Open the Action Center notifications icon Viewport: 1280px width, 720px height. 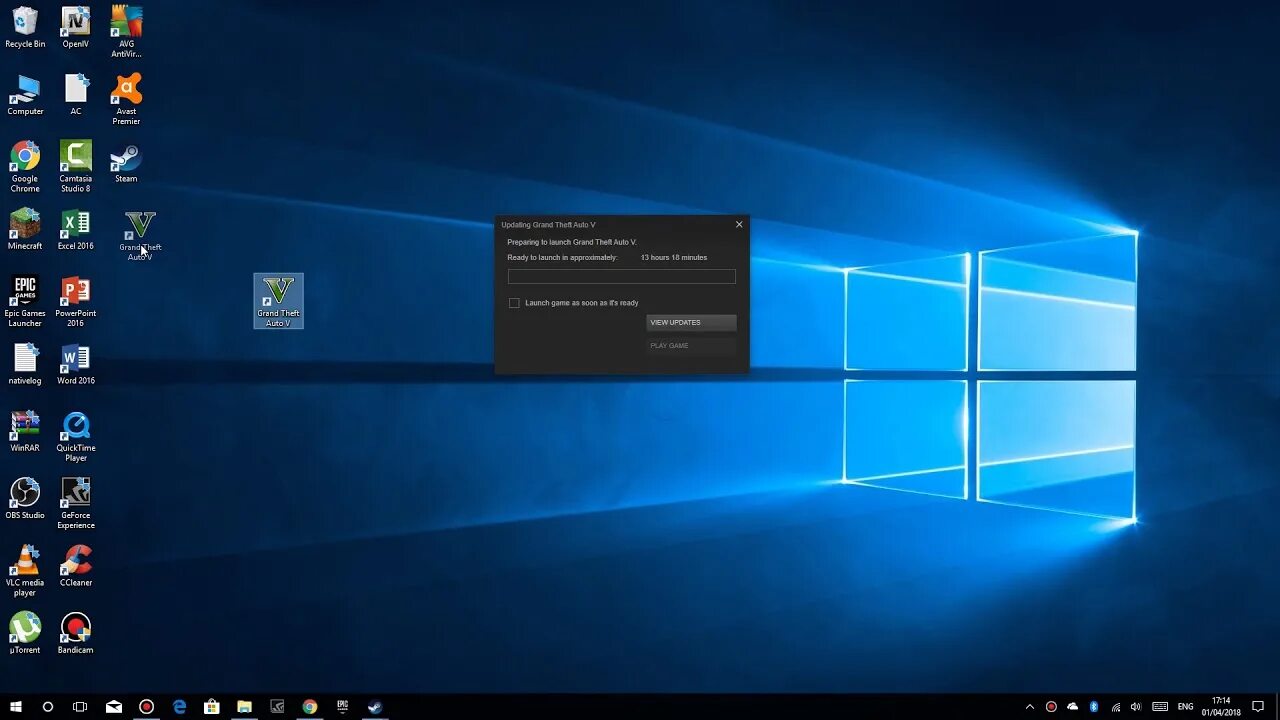(x=1258, y=706)
